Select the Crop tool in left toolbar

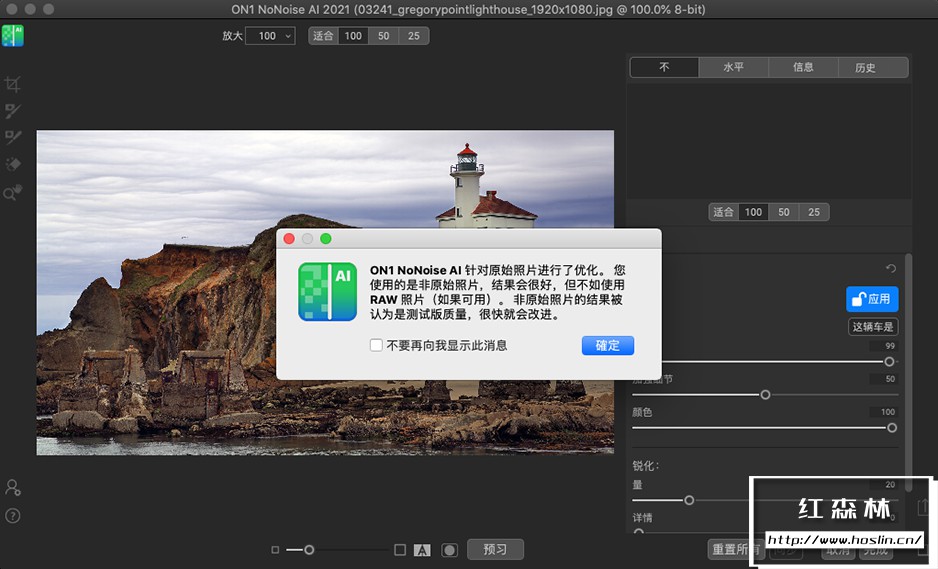13,84
